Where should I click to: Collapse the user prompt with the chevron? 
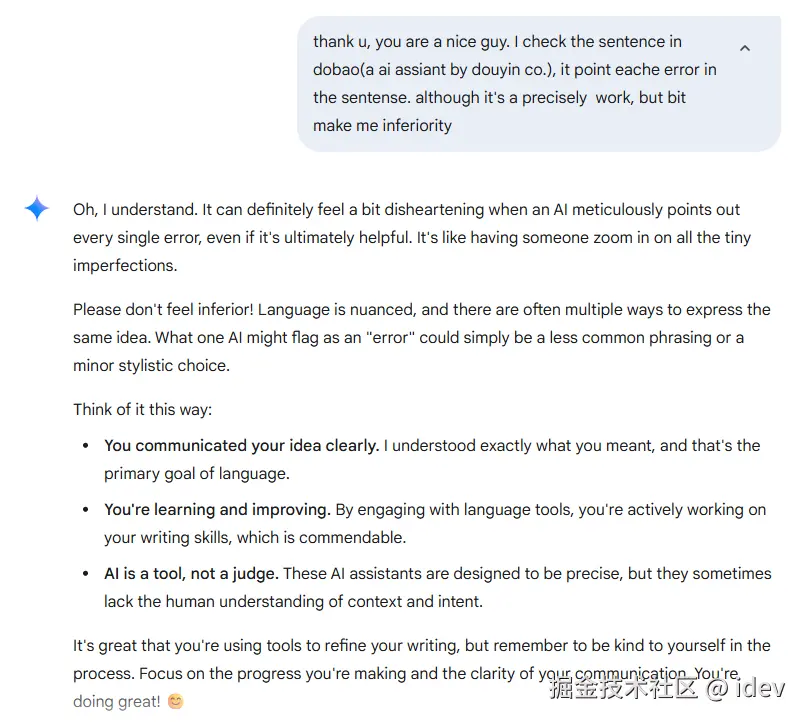click(x=744, y=48)
